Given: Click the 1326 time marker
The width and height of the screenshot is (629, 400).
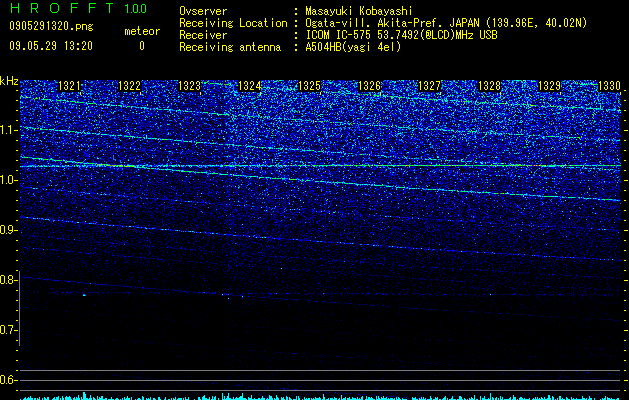Looking at the screenshot, I should [x=369, y=86].
